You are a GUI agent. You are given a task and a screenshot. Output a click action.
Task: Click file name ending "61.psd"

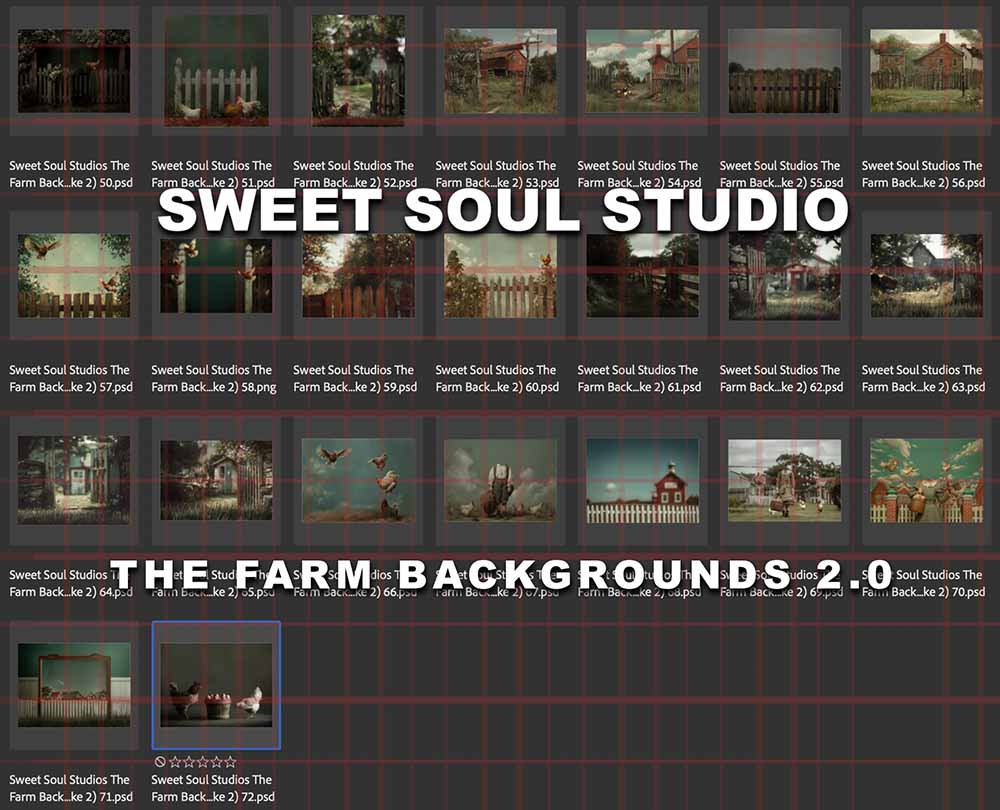[639, 378]
